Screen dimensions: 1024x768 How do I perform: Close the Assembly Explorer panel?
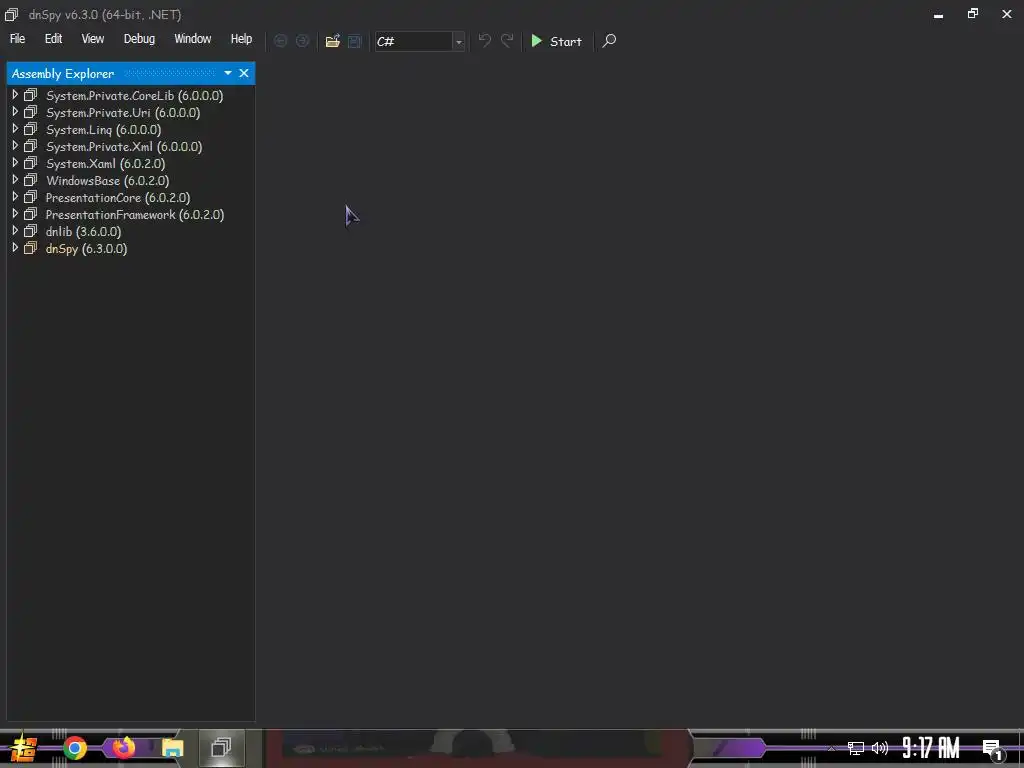(244, 73)
